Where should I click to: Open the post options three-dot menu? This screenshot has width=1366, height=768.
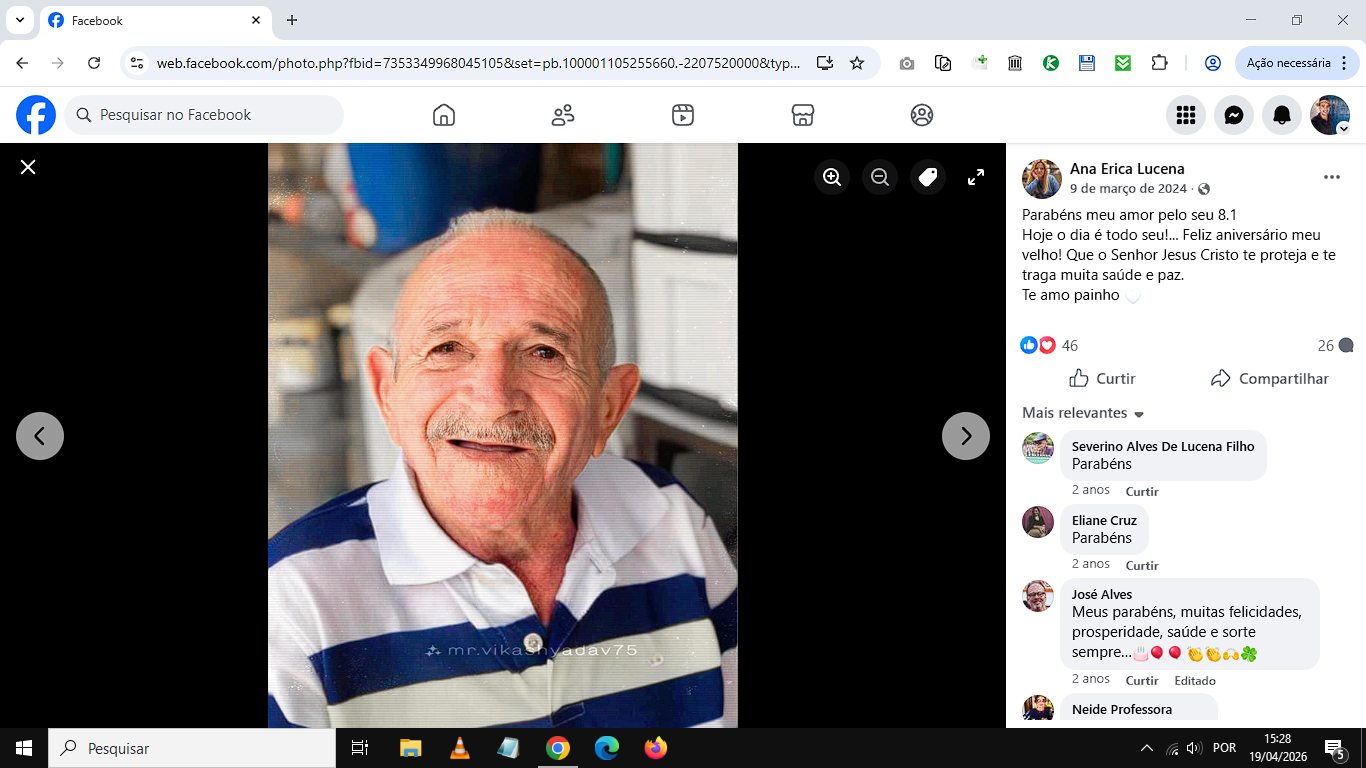(x=1331, y=177)
